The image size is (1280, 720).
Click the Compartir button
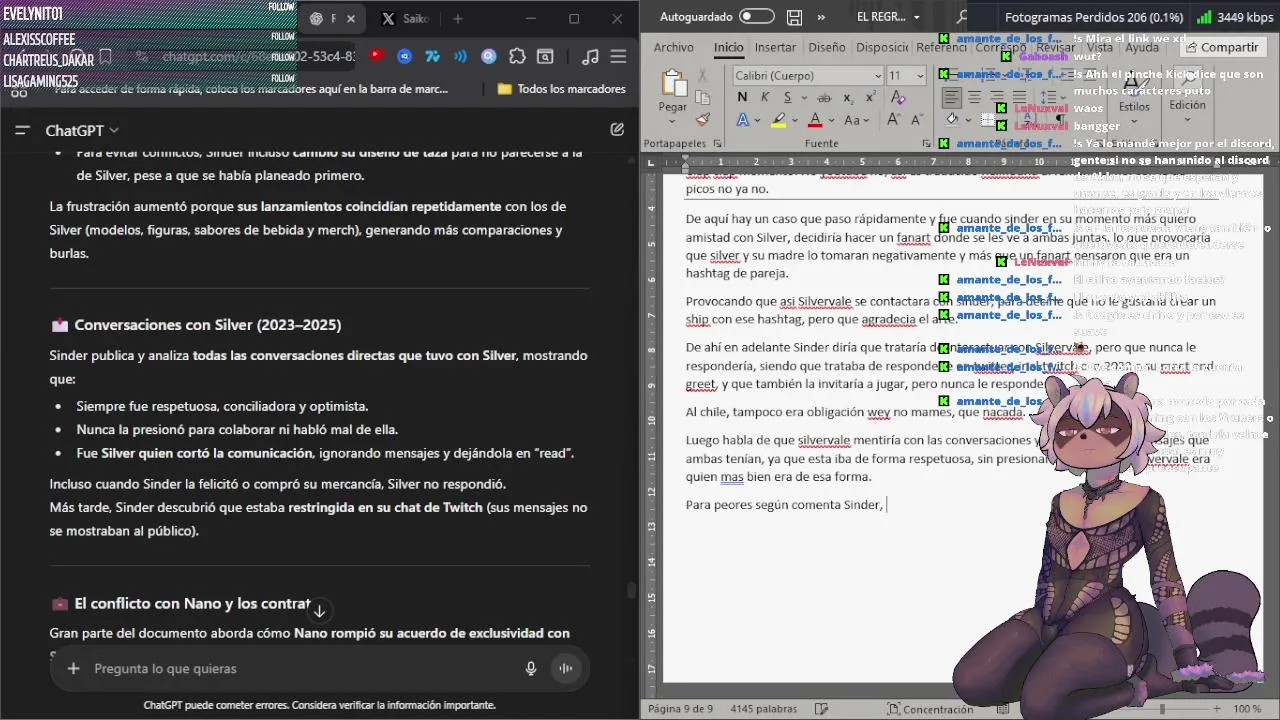click(1221, 47)
